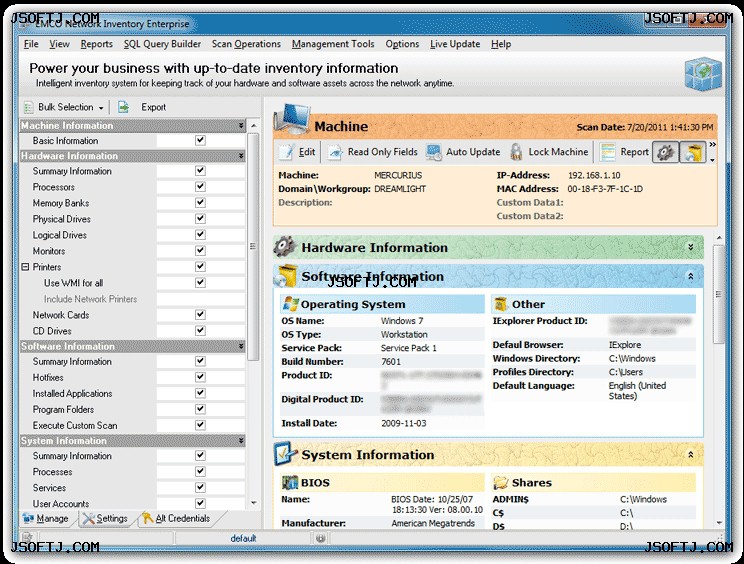The image size is (744, 564).
Task: Click the Alt Credentials key icon
Action: (148, 518)
